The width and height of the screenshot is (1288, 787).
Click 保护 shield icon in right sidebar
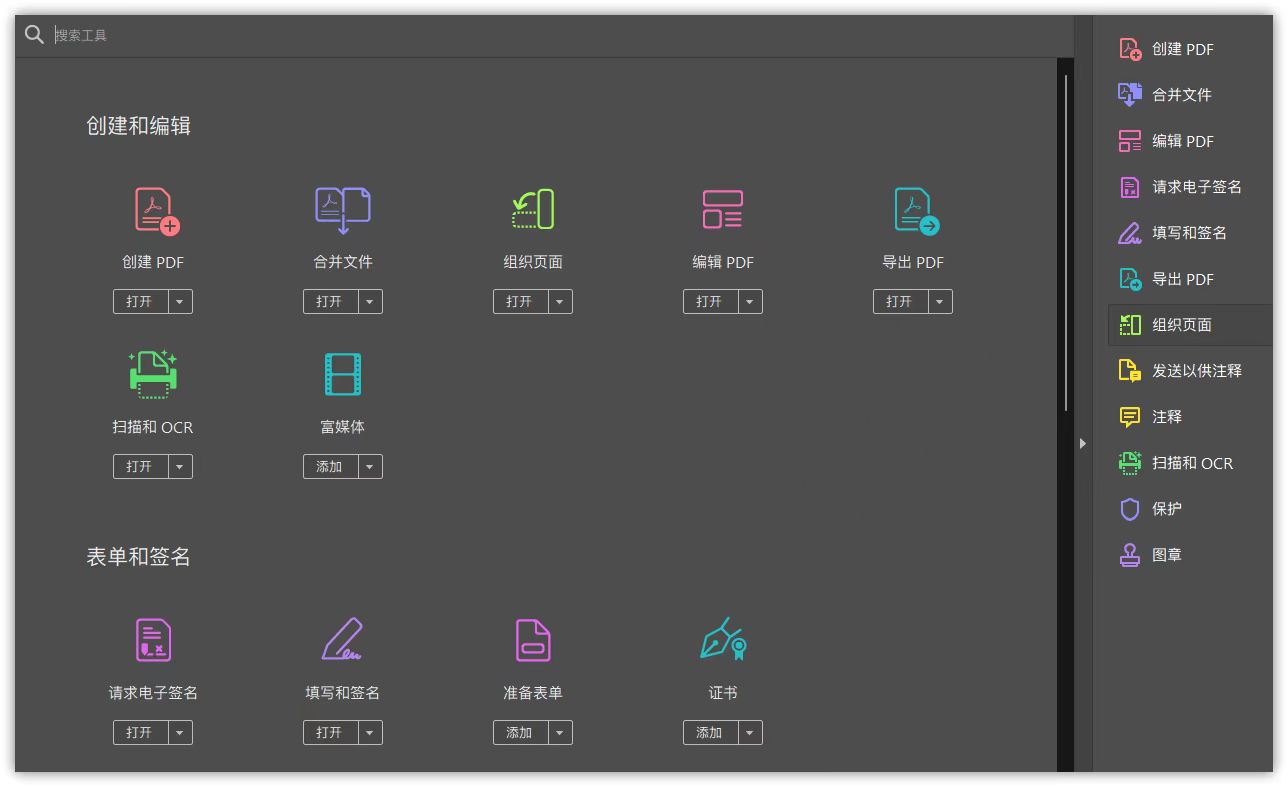click(1130, 509)
